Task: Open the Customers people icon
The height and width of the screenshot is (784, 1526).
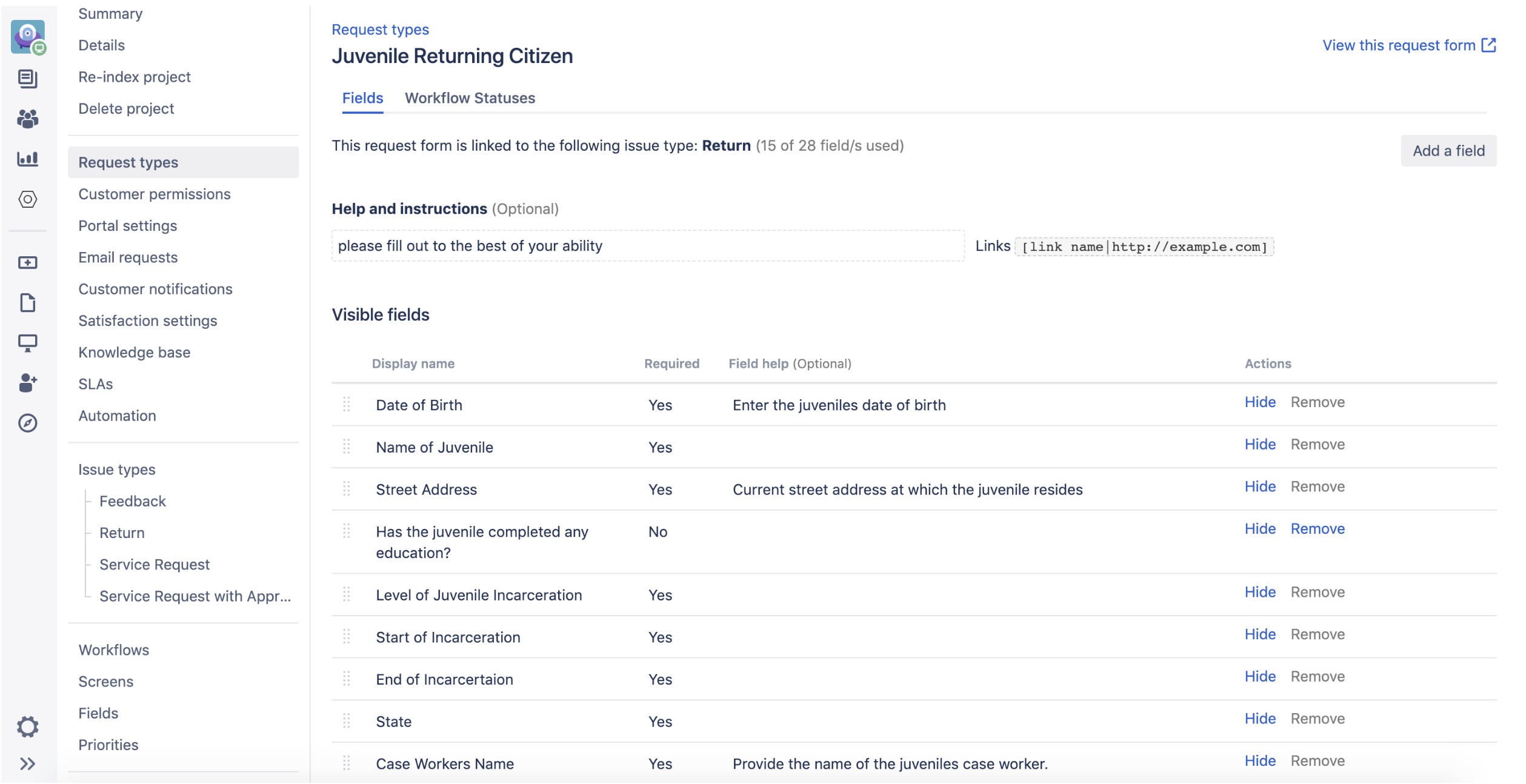Action: tap(28, 119)
